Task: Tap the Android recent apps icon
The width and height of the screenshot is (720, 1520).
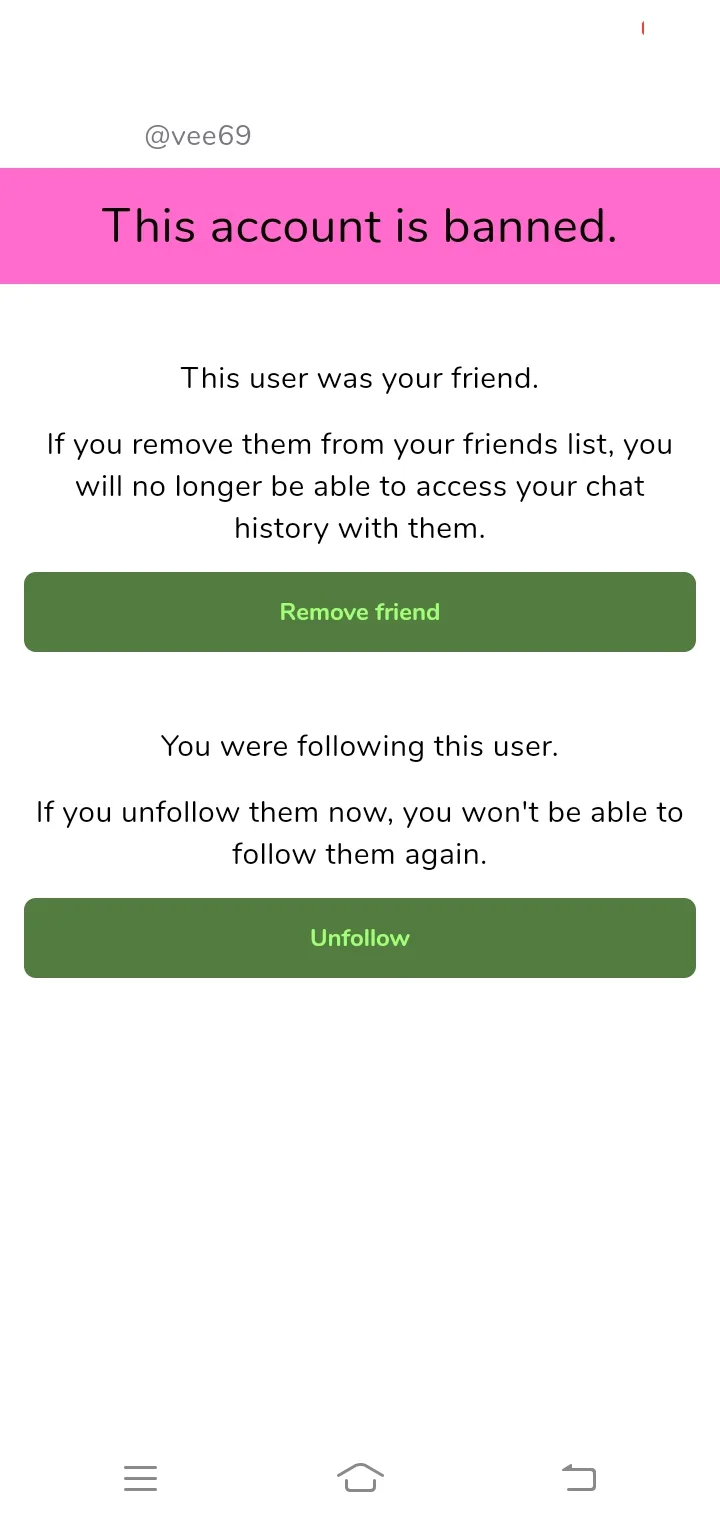Action: [140, 1478]
